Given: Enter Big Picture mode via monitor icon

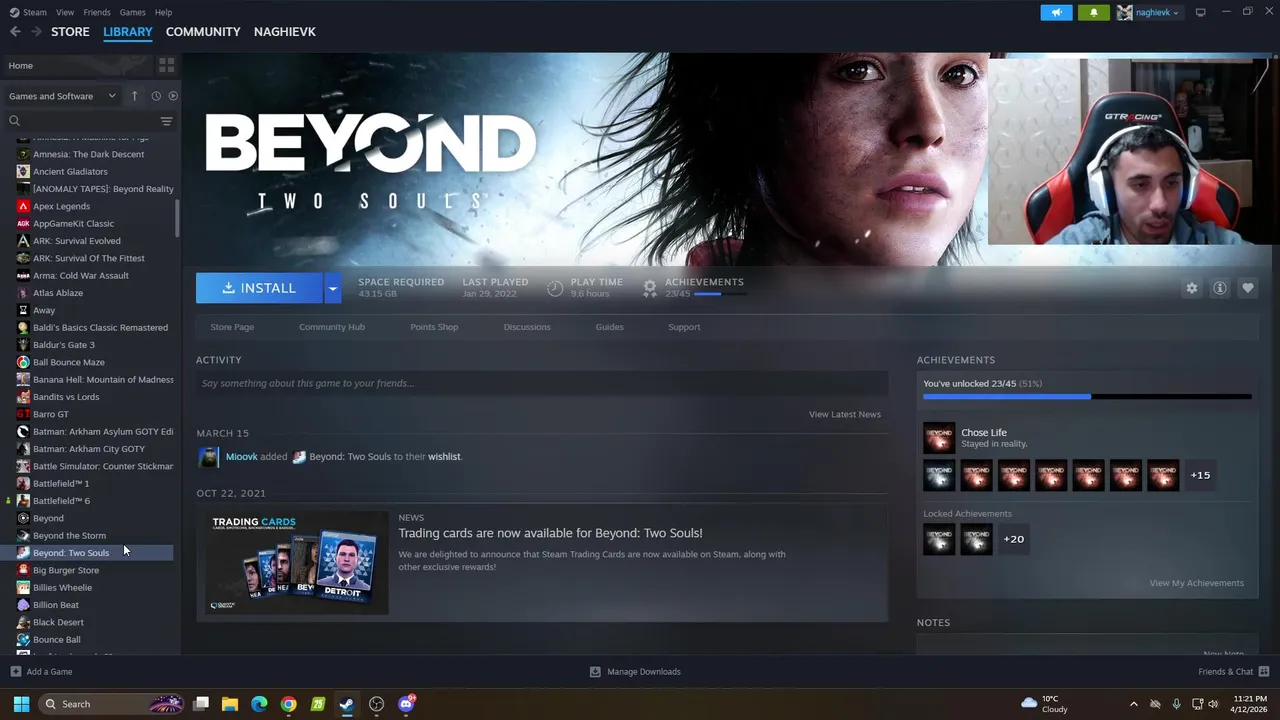Looking at the screenshot, I should coord(1200,12).
